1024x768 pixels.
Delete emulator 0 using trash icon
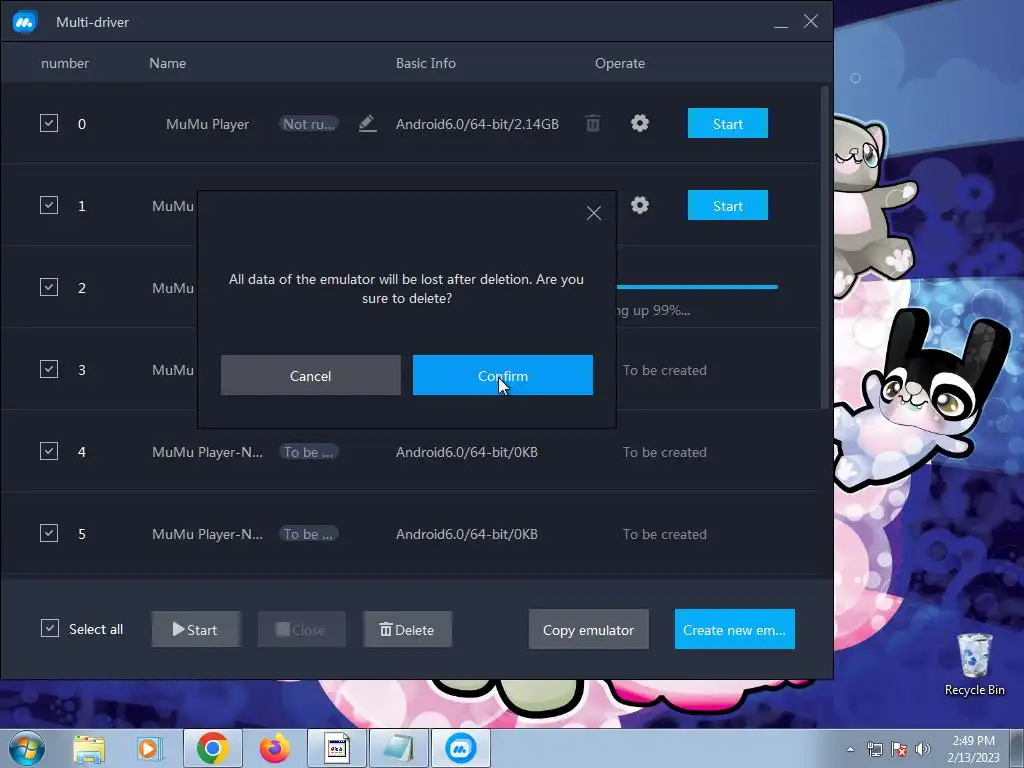coord(593,123)
